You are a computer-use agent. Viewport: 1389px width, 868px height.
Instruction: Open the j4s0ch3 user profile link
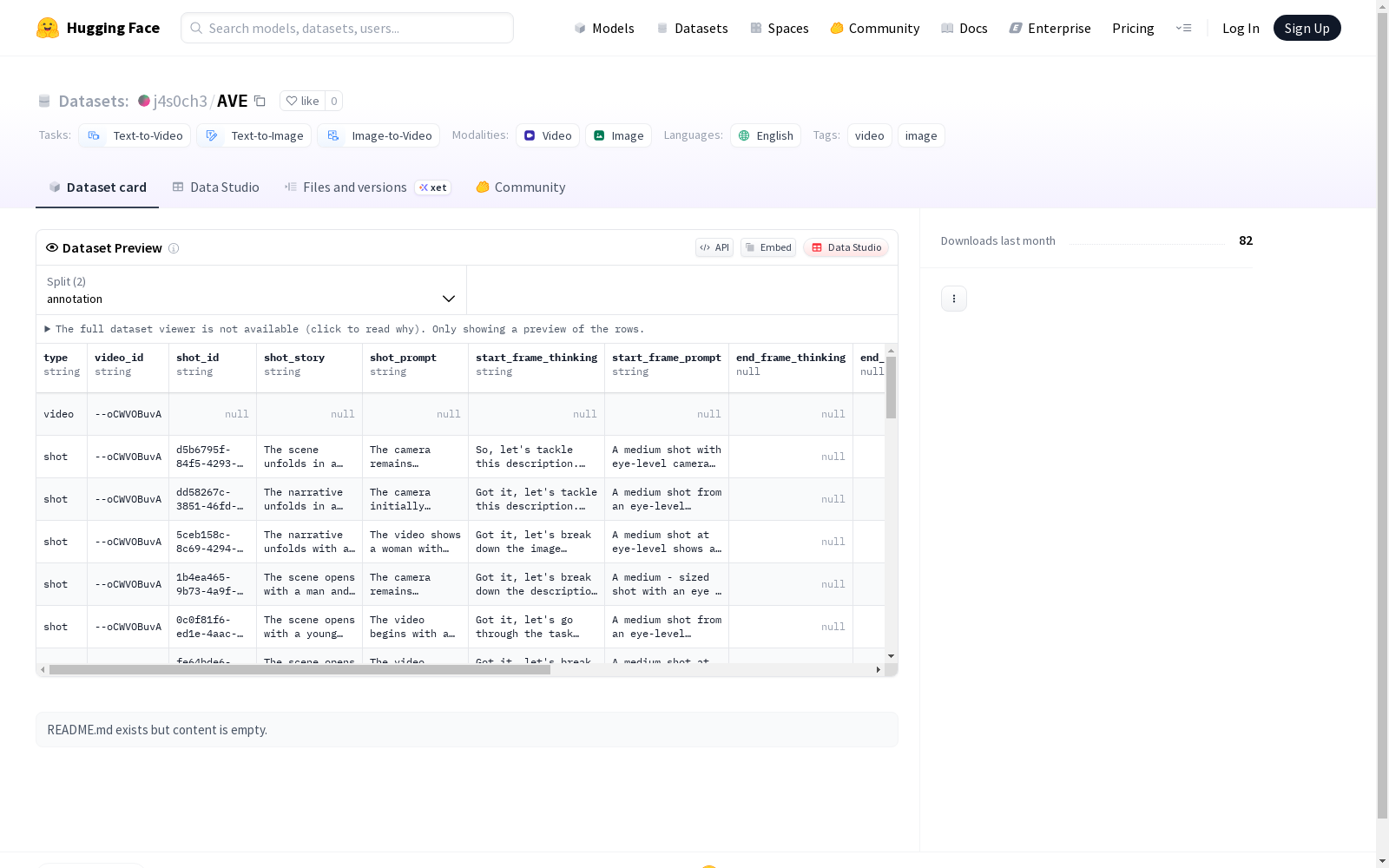[181, 101]
